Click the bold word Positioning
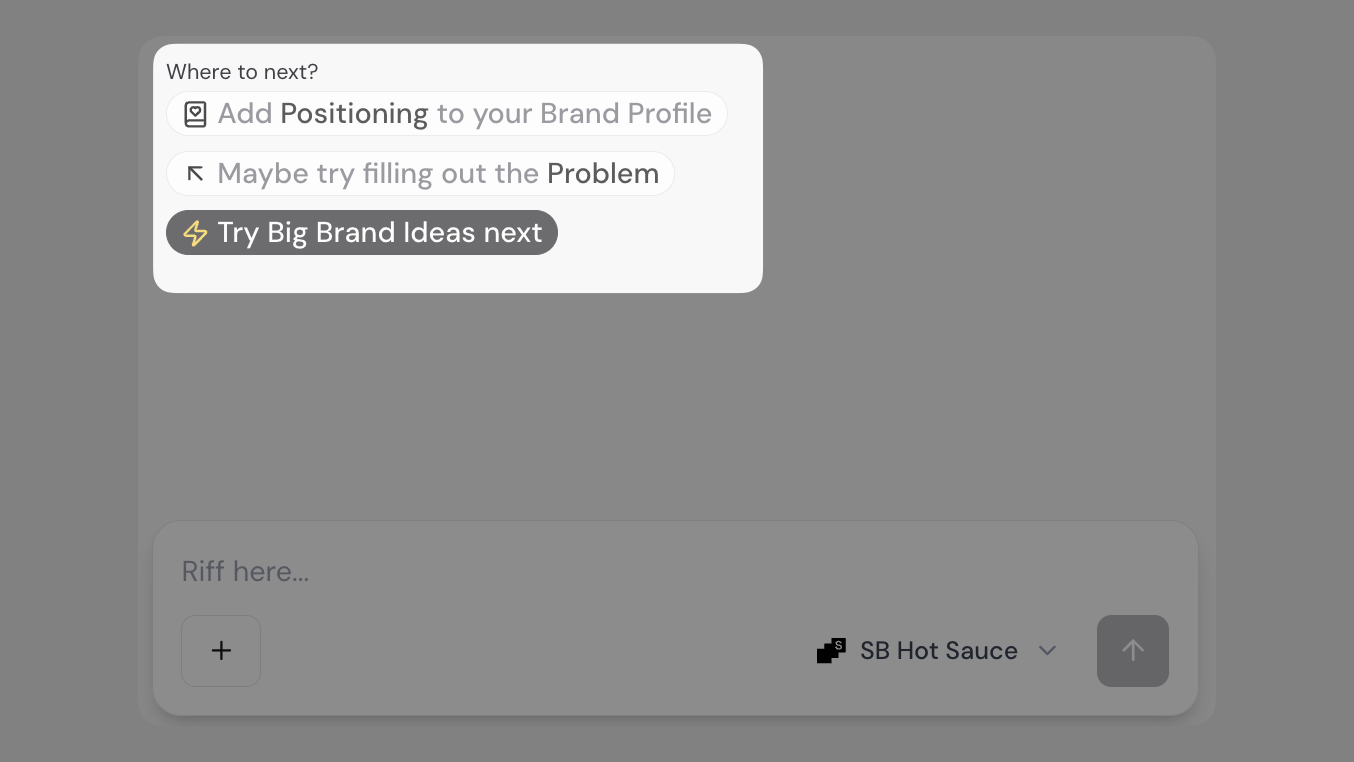This screenshot has height=762, width=1354. tap(354, 114)
